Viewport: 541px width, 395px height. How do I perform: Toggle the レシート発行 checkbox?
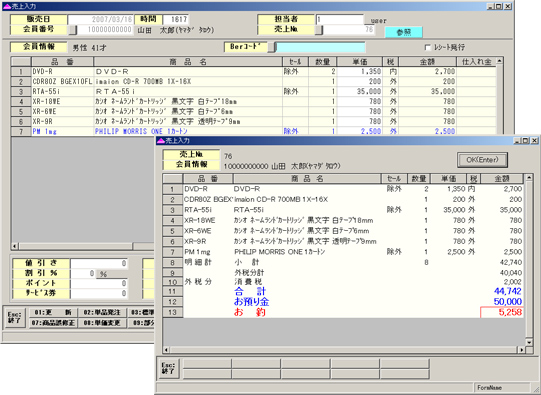pyautogui.click(x=428, y=48)
